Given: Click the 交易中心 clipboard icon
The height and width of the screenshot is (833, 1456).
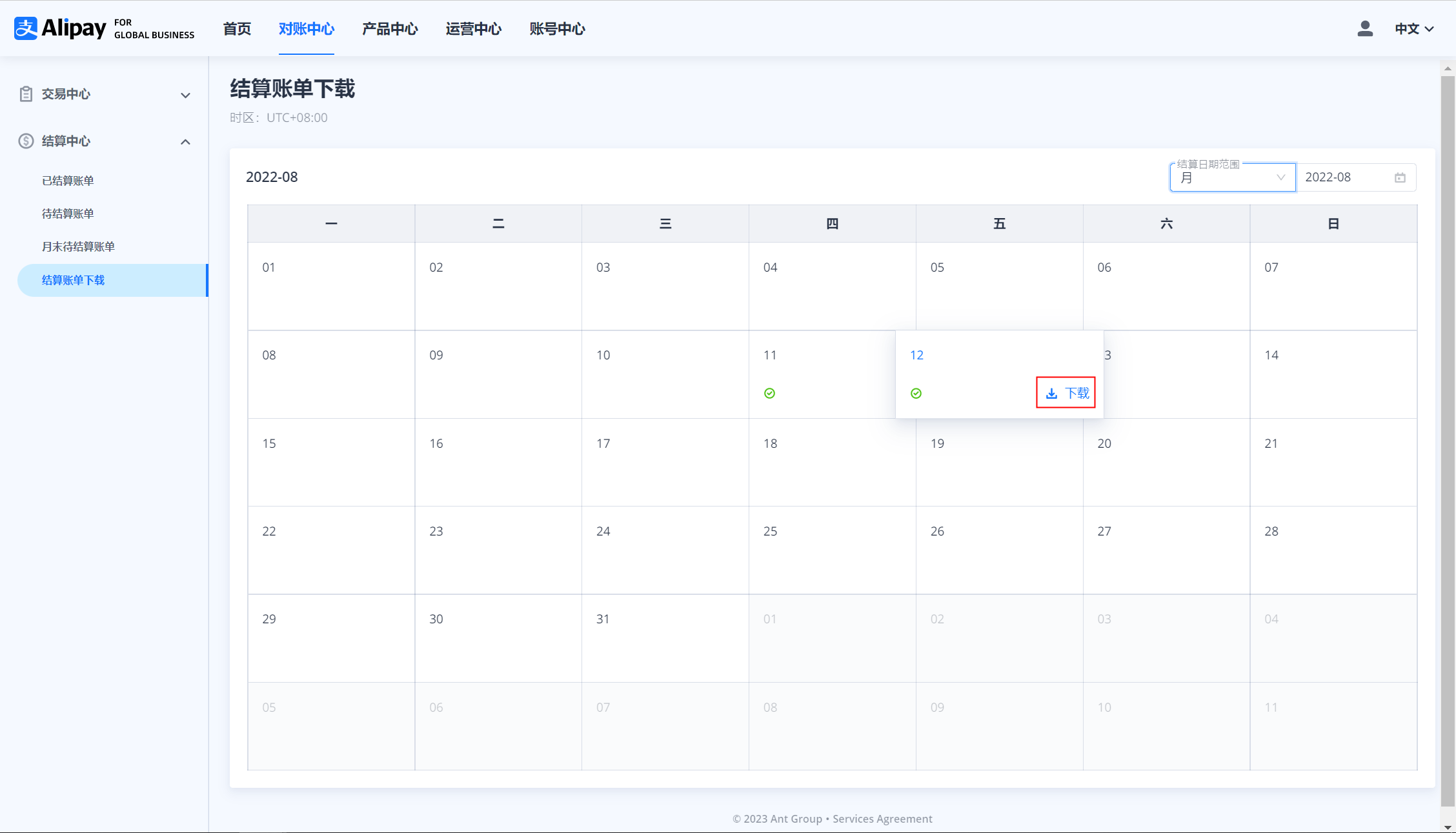Looking at the screenshot, I should (x=26, y=94).
